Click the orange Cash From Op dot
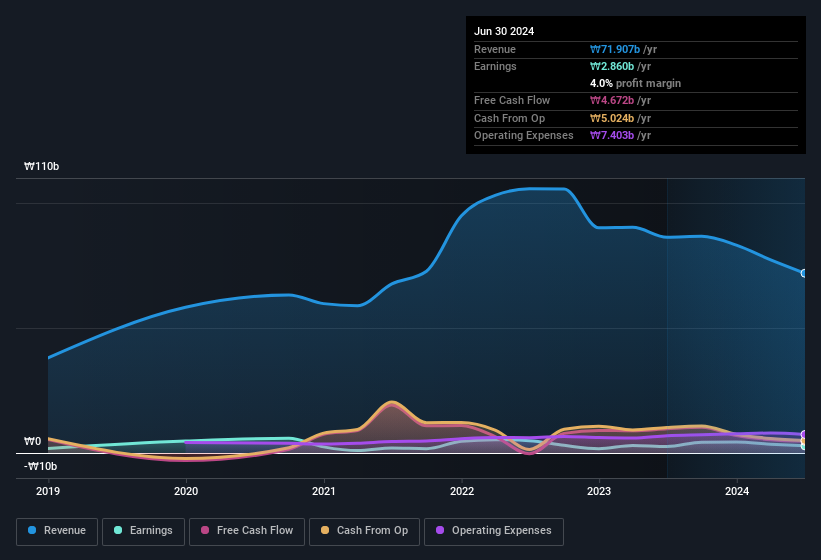This screenshot has height=560, width=821. pyautogui.click(x=325, y=530)
